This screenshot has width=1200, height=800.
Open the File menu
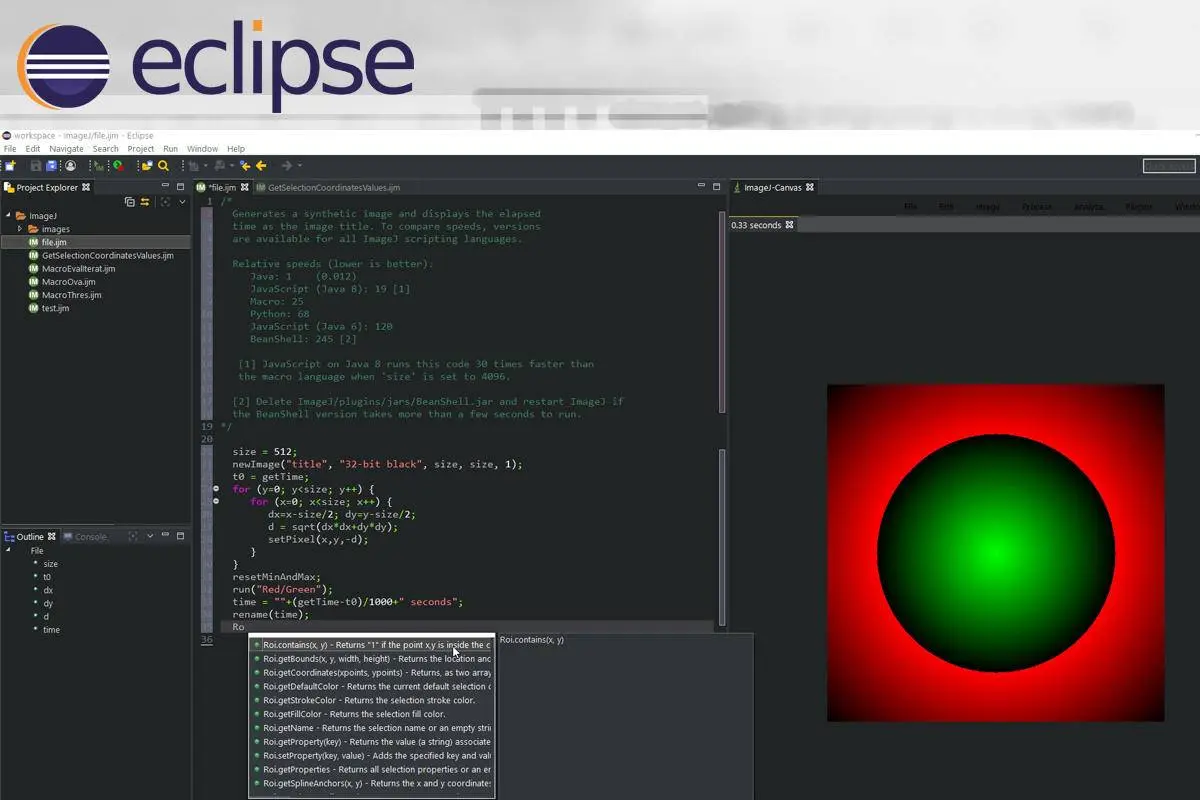coord(10,149)
